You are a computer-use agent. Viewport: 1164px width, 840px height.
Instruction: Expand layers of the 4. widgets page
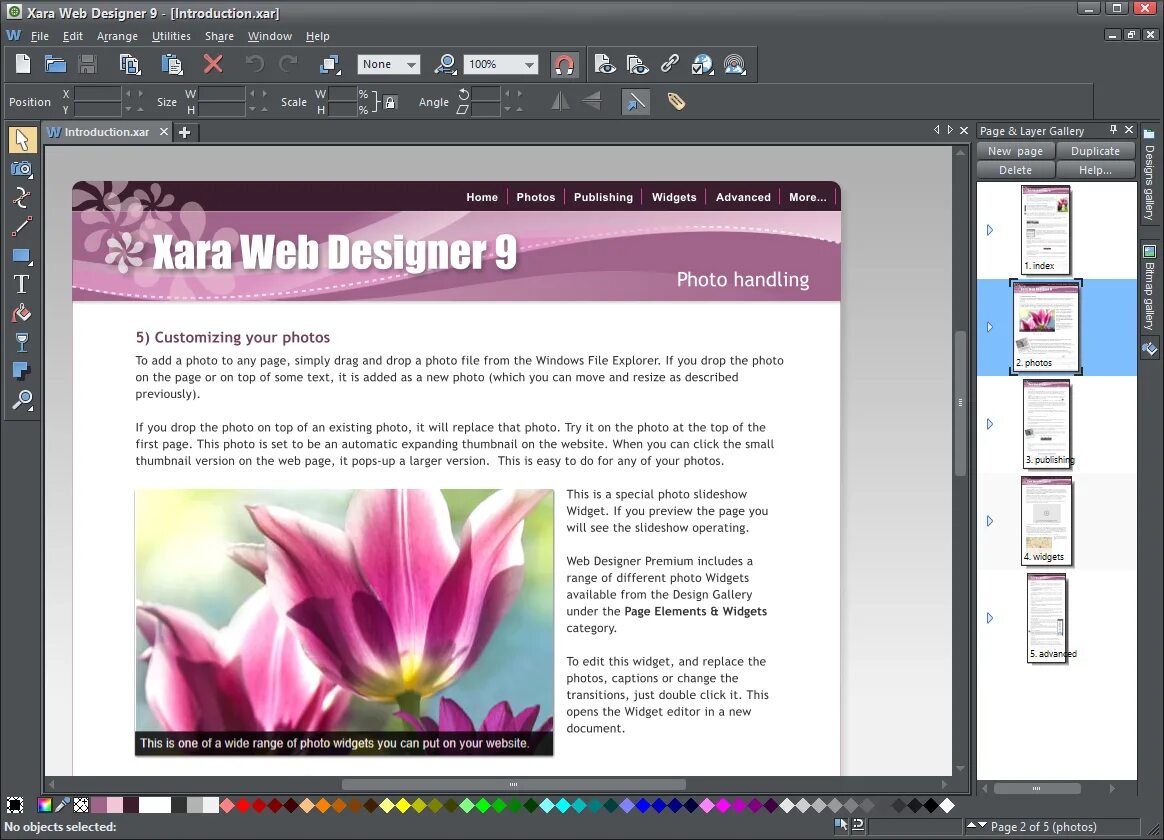click(990, 521)
